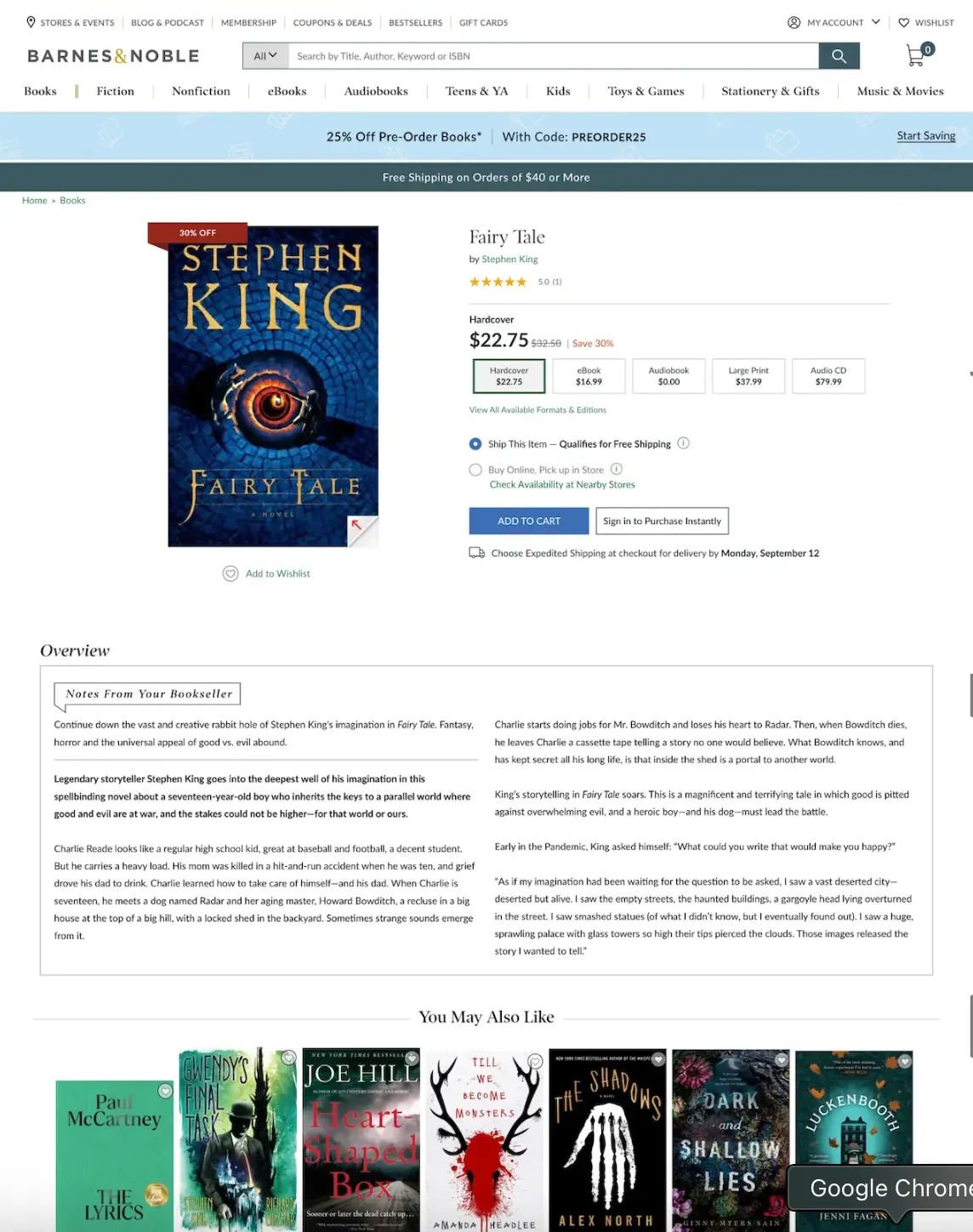Select Buy Online, Pick up in Store option

(x=475, y=470)
